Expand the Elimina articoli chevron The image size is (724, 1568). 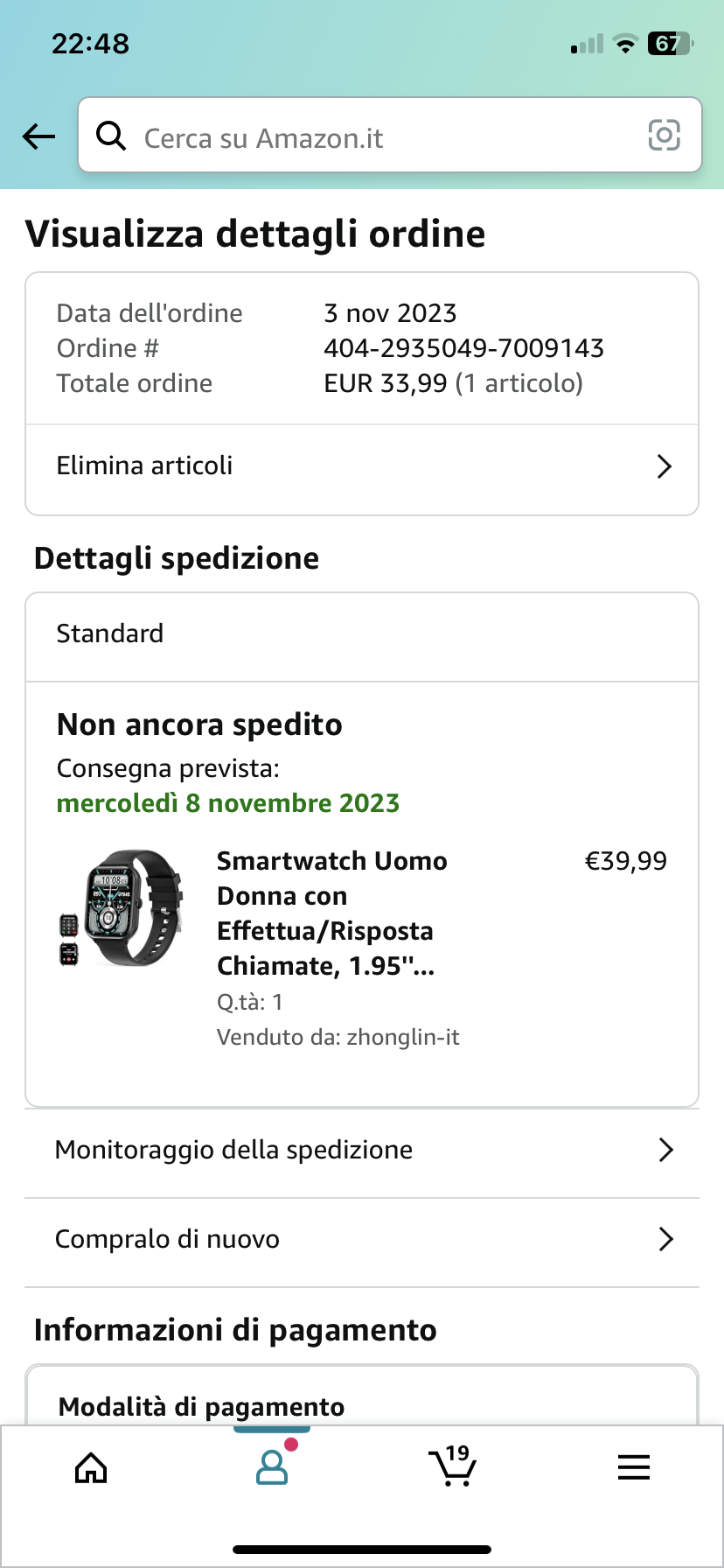(x=665, y=466)
